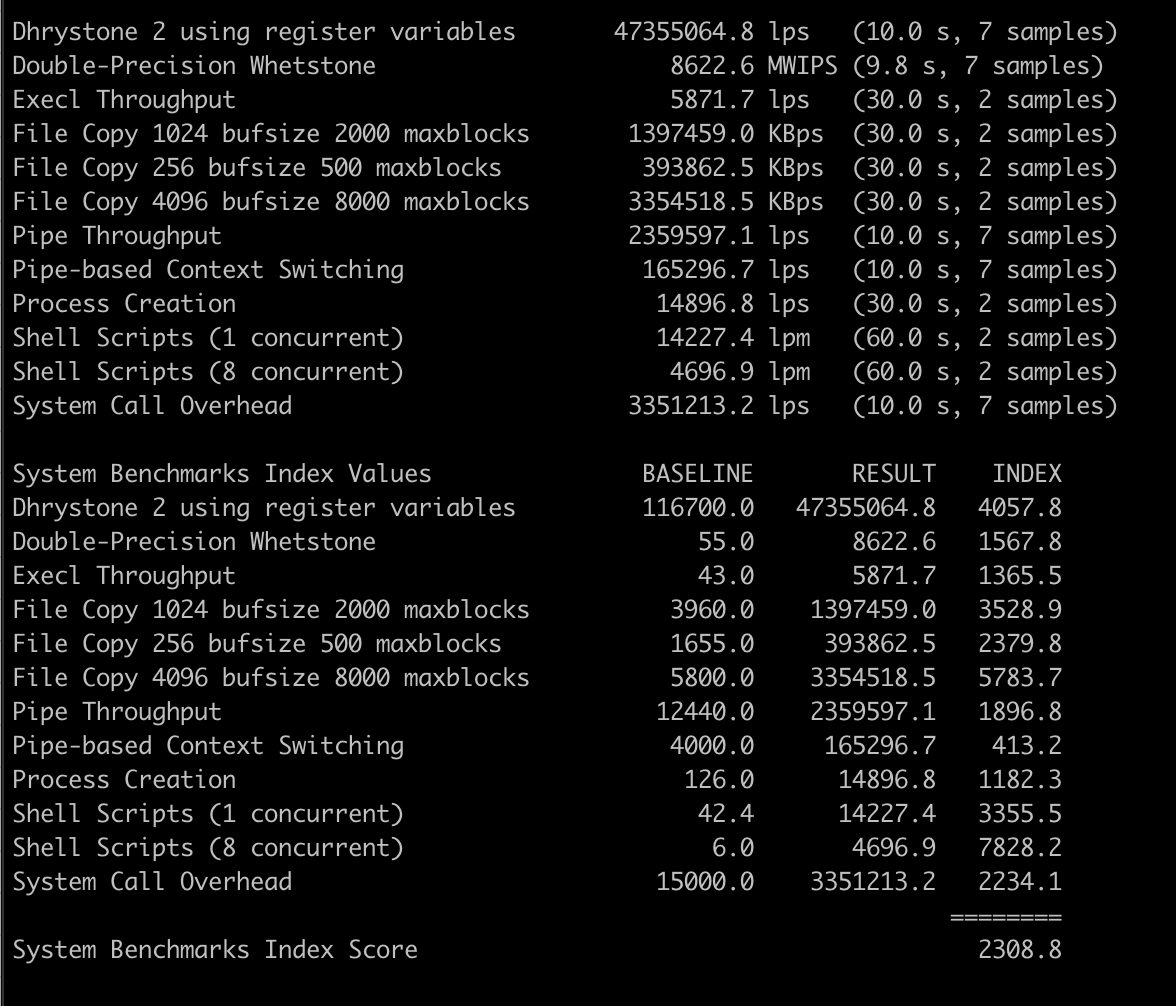
Task: Click the value 3351213.2 lps
Action: tap(718, 405)
